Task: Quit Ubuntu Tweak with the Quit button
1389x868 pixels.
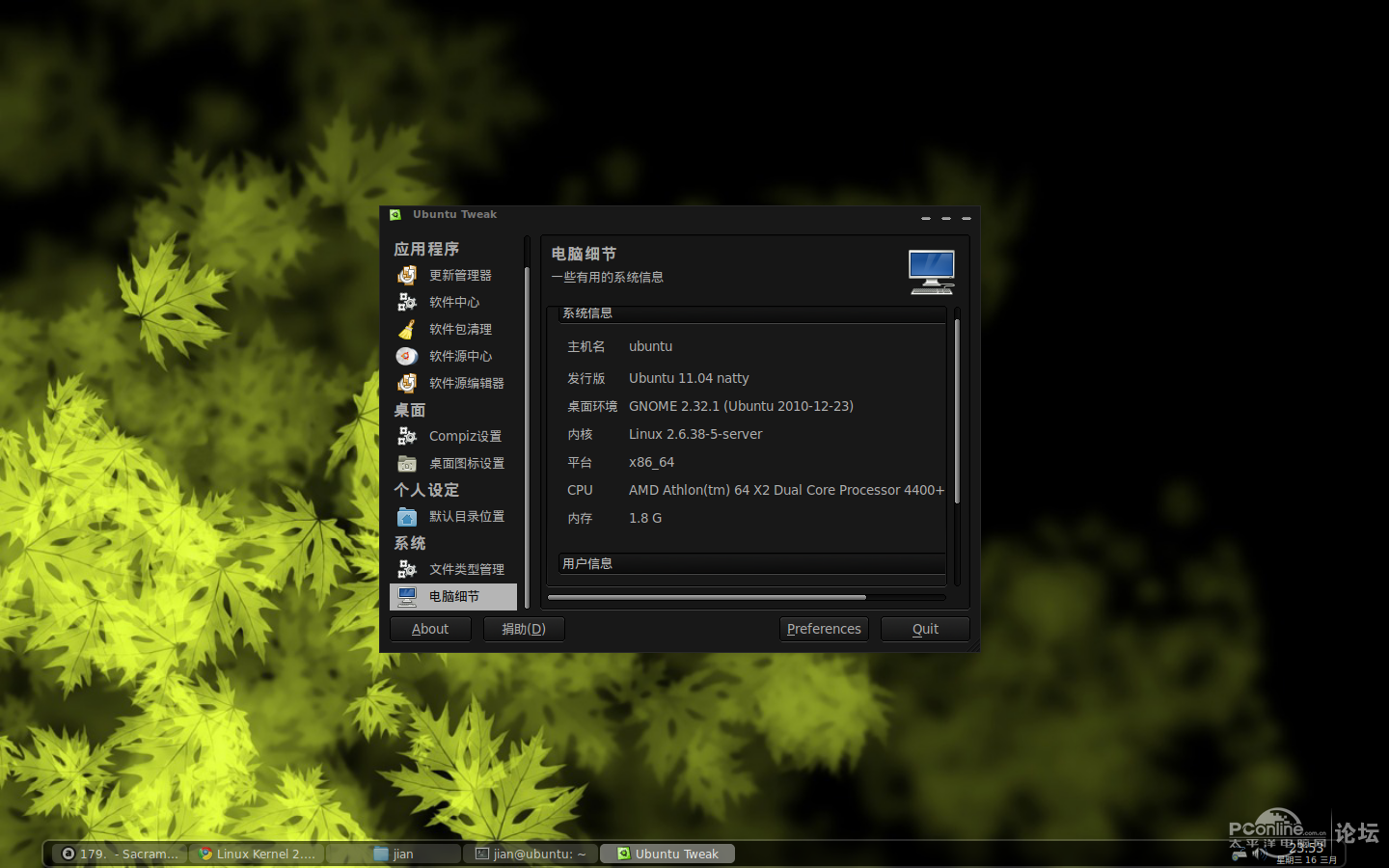Action: 925,629
